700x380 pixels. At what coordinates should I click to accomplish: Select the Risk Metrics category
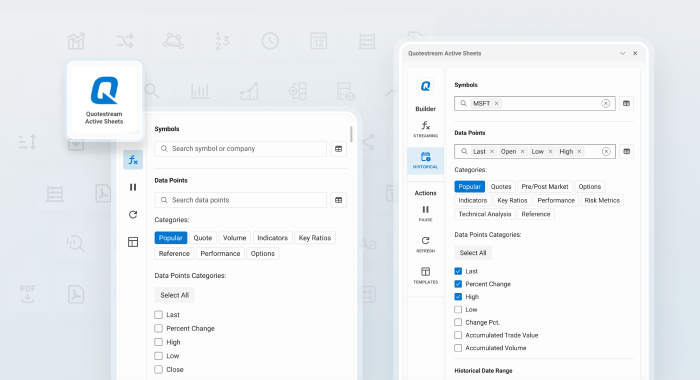[x=602, y=200]
